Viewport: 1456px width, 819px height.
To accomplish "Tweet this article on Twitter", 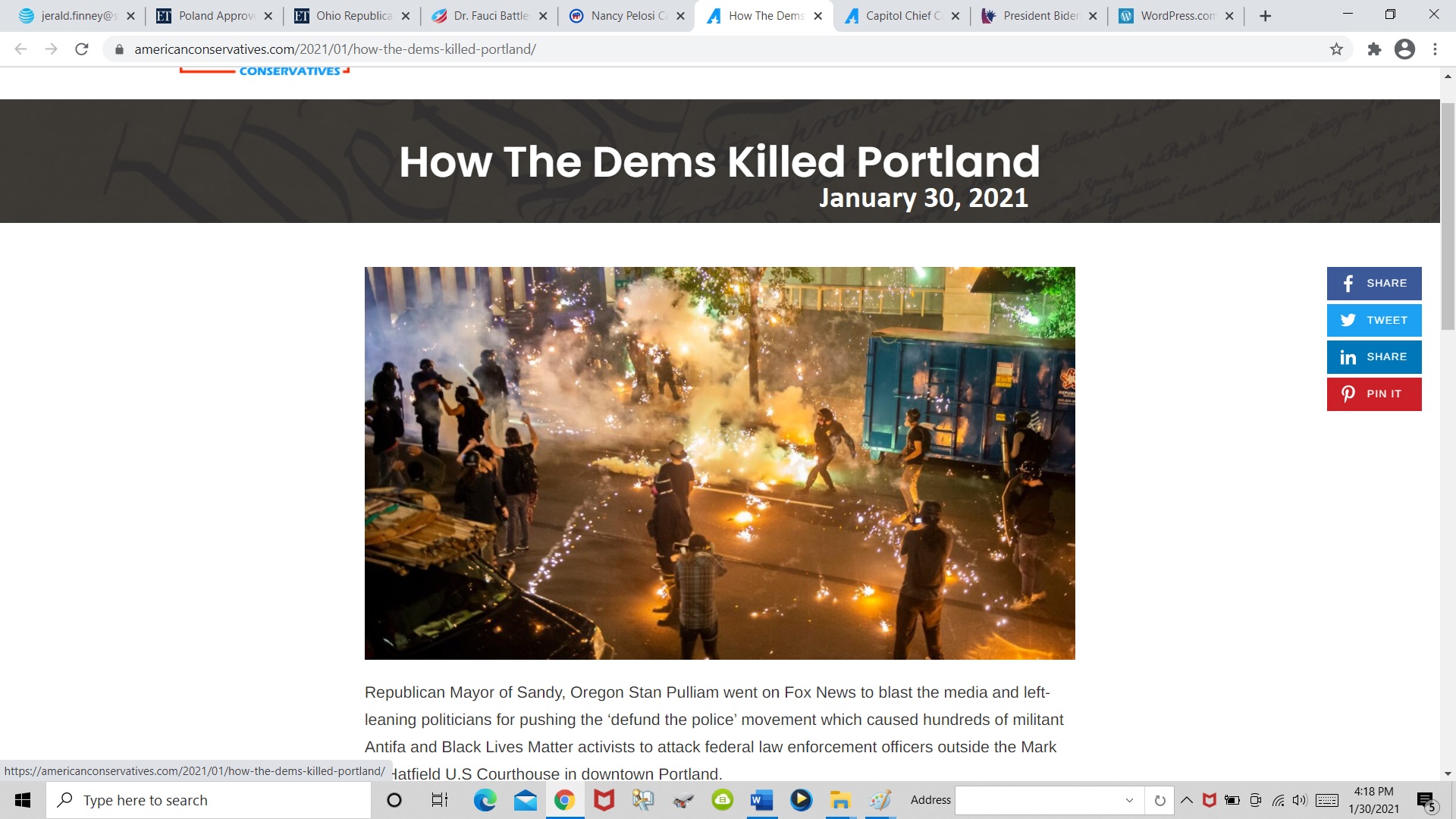I will pos(1373,320).
